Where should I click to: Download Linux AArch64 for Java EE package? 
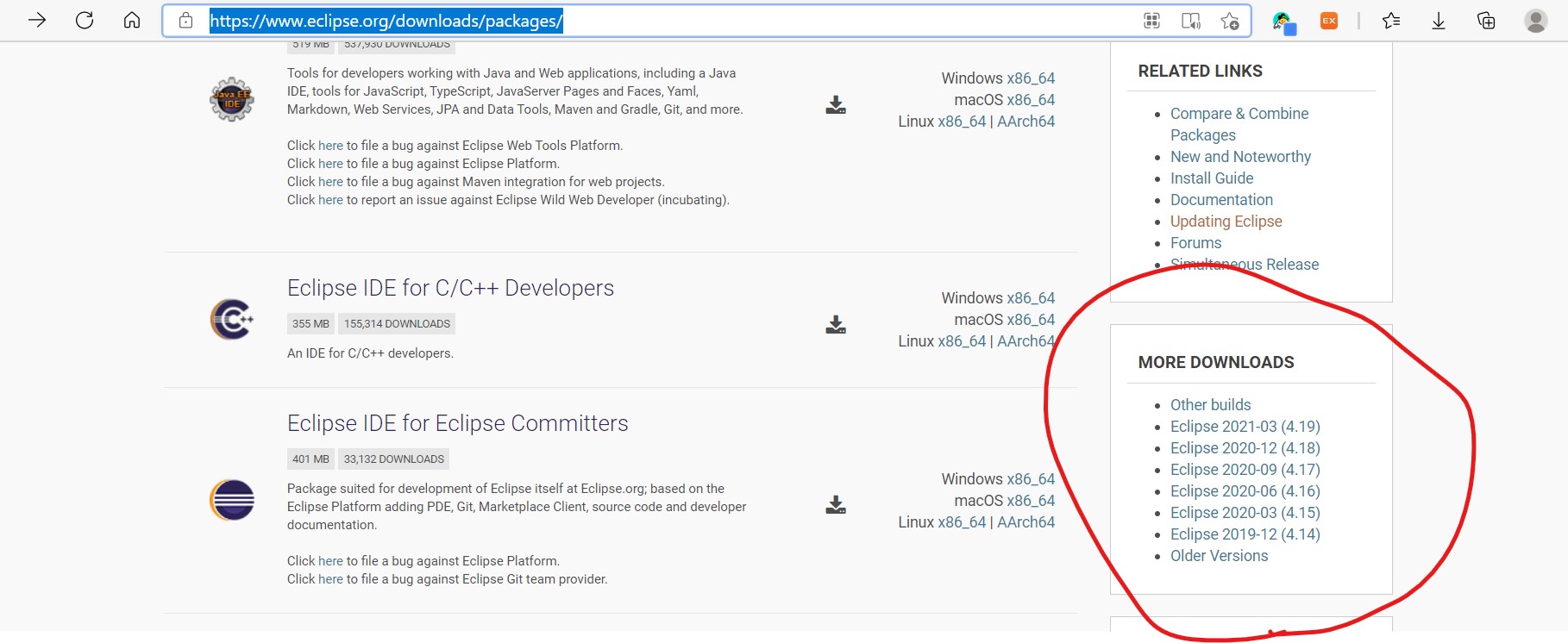pos(1026,122)
